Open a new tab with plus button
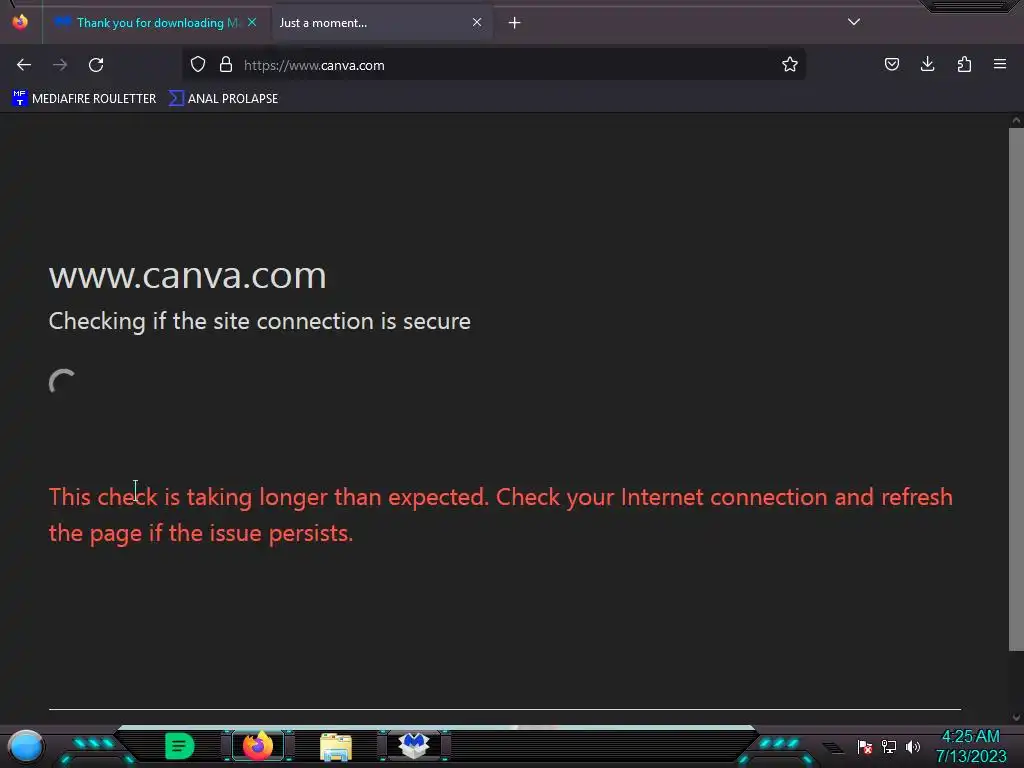The image size is (1024, 768). pyautogui.click(x=515, y=23)
